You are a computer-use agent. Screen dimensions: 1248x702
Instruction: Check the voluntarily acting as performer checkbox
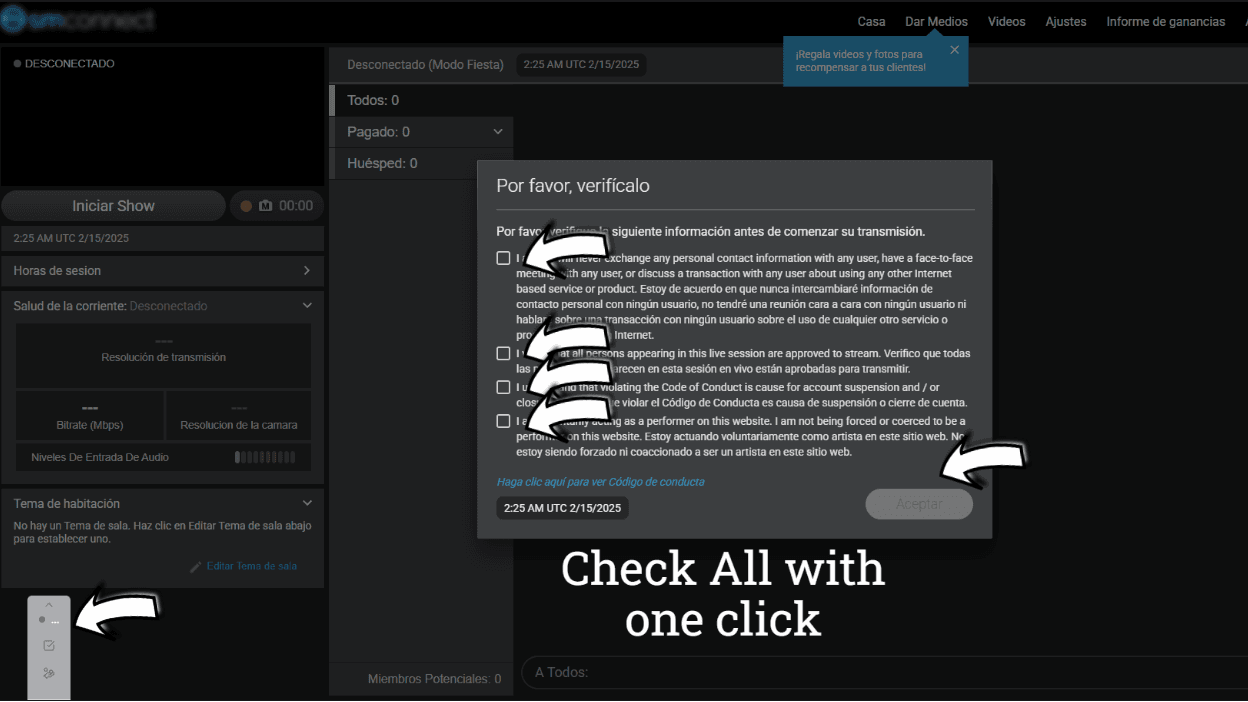[x=503, y=421]
